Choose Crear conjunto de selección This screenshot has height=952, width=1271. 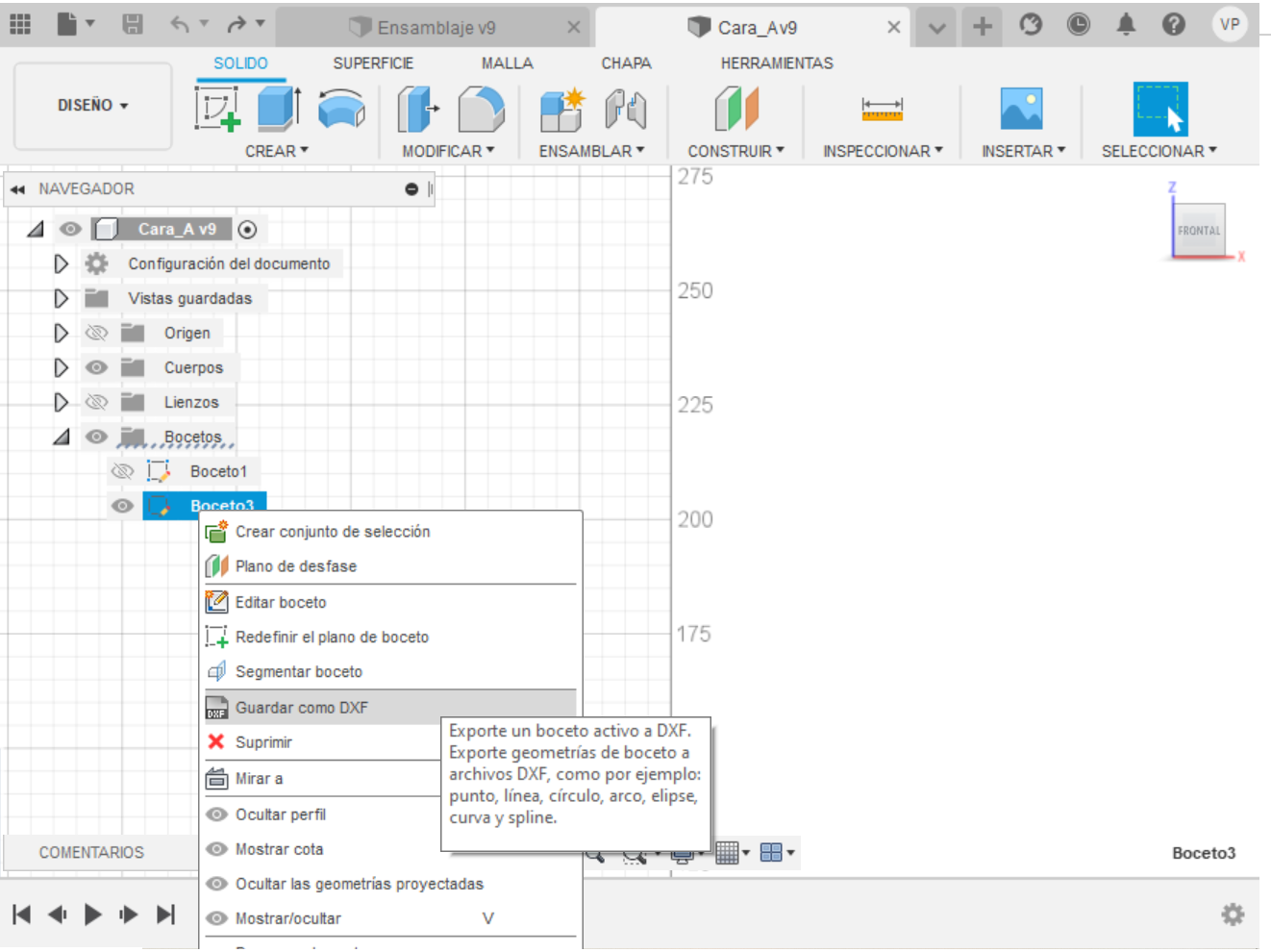(390, 532)
